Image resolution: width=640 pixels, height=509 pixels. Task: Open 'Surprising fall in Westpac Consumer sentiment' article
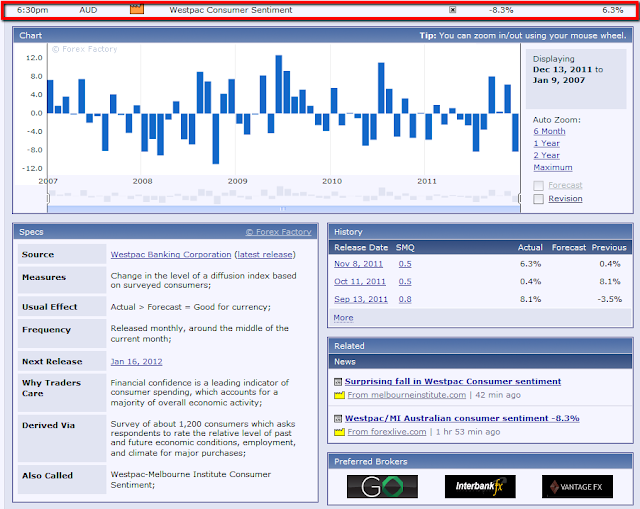pos(453,382)
